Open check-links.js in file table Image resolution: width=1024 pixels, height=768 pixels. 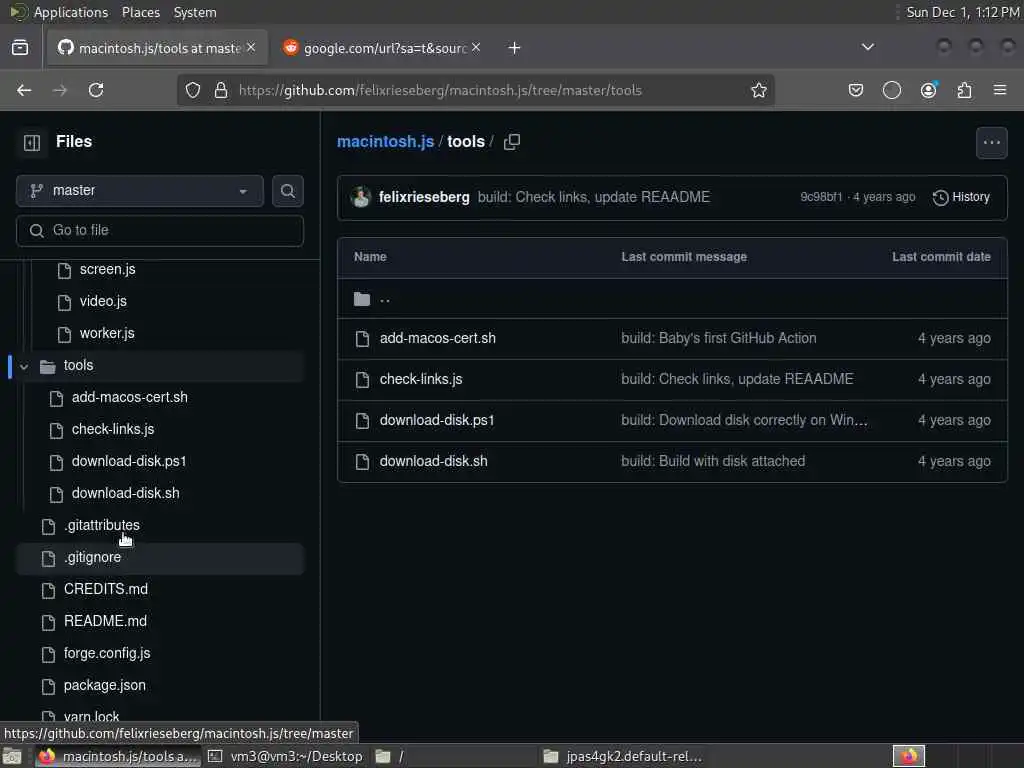(x=421, y=379)
